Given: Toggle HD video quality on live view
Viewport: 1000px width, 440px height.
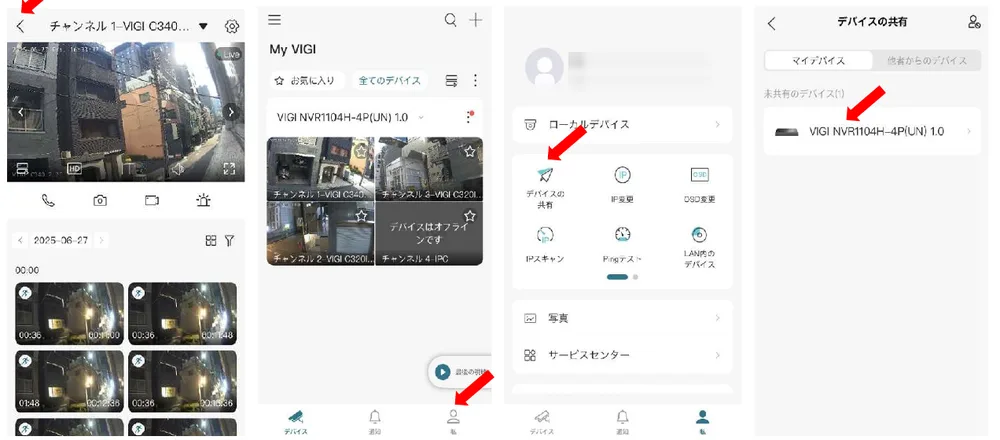Looking at the screenshot, I should [x=75, y=169].
